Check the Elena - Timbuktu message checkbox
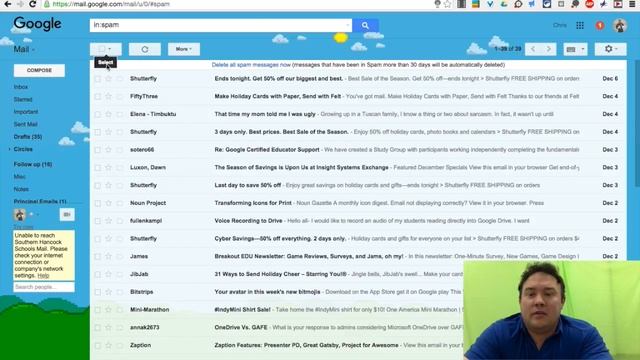Image resolution: width=640 pixels, height=360 pixels. (x=98, y=114)
